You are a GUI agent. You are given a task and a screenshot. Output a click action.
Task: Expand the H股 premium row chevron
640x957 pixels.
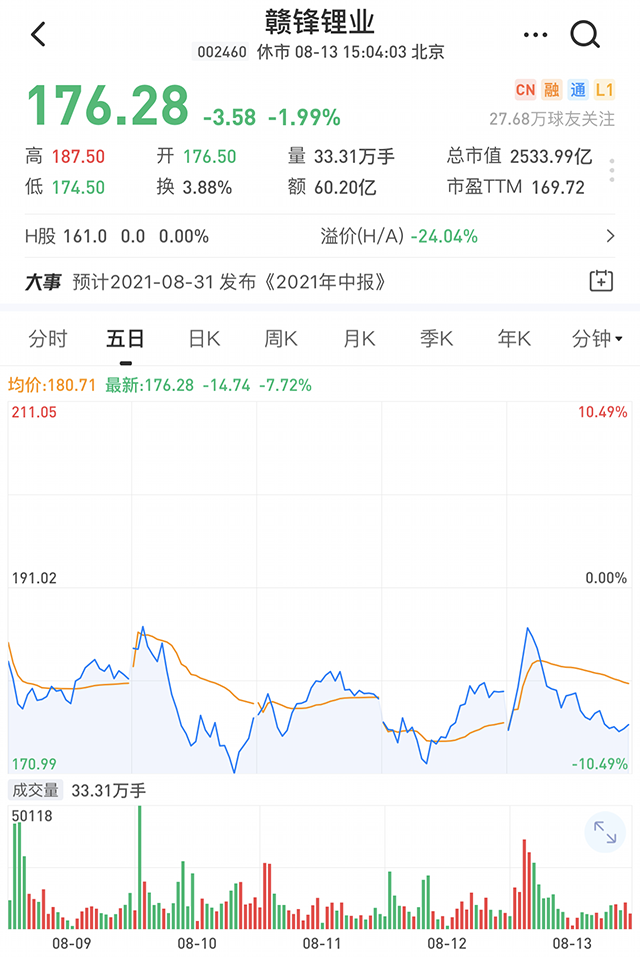610,237
